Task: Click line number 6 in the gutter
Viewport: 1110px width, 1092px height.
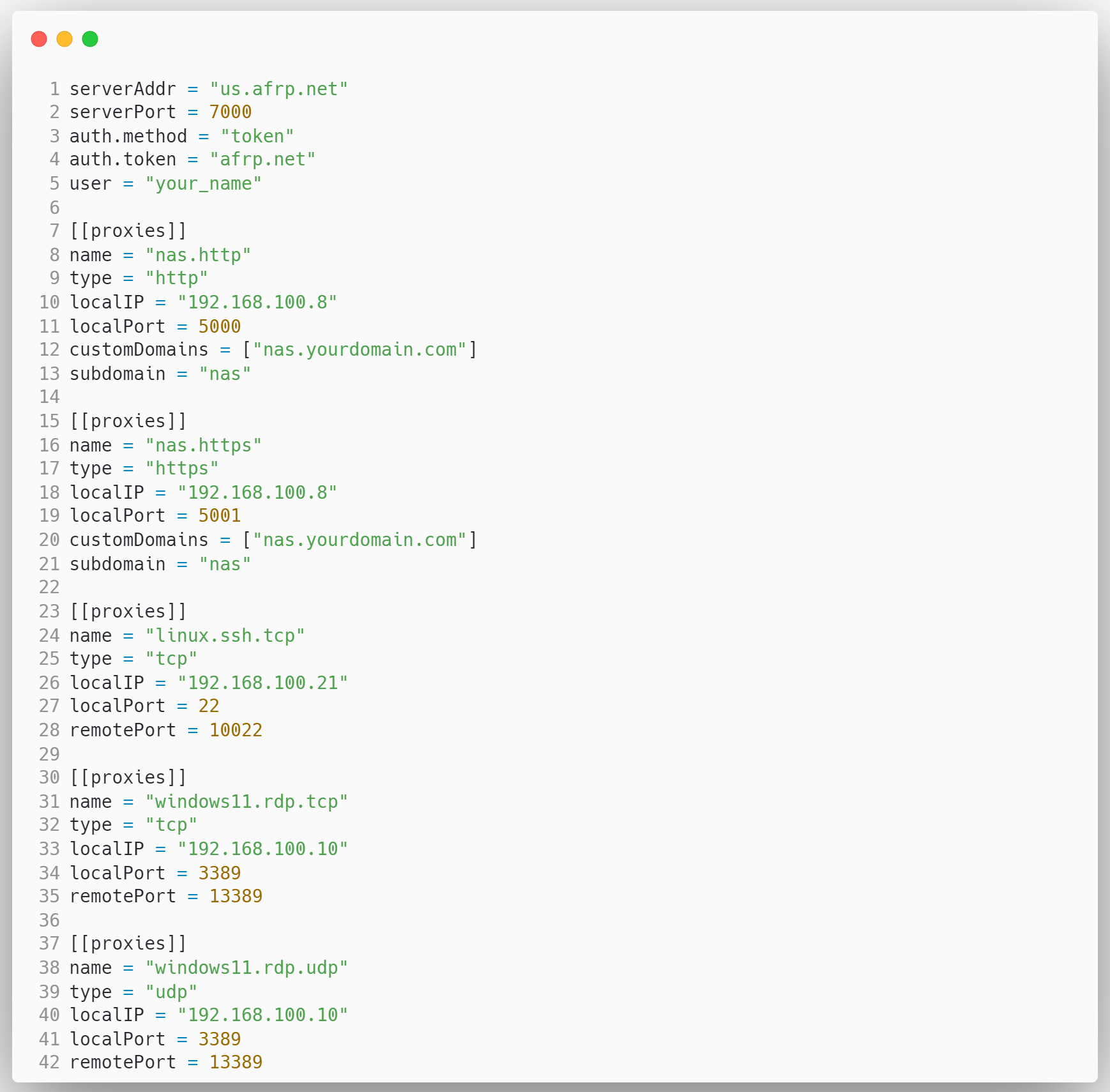Action: tap(54, 208)
